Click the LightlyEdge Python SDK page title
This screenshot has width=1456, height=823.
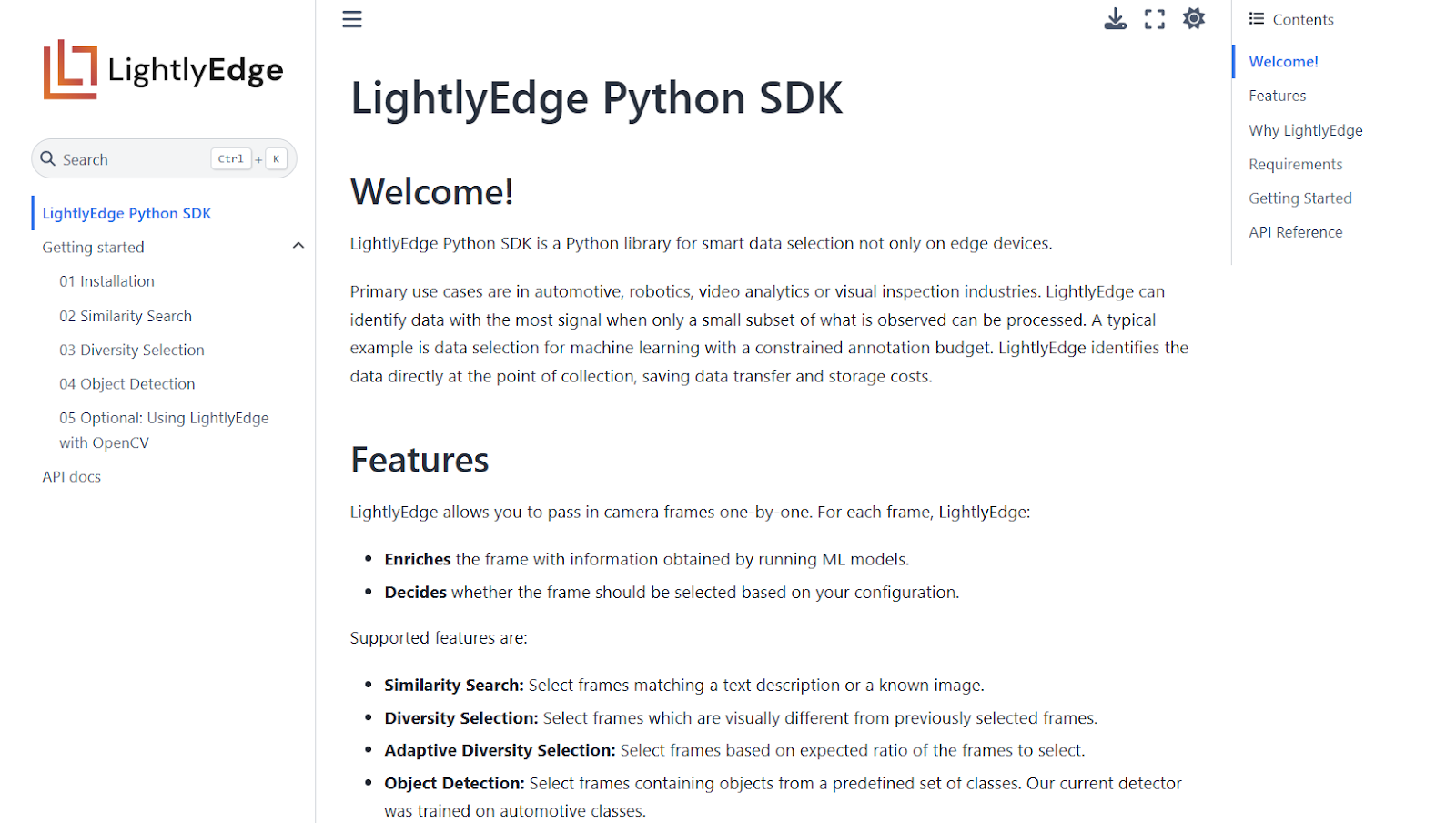596,97
